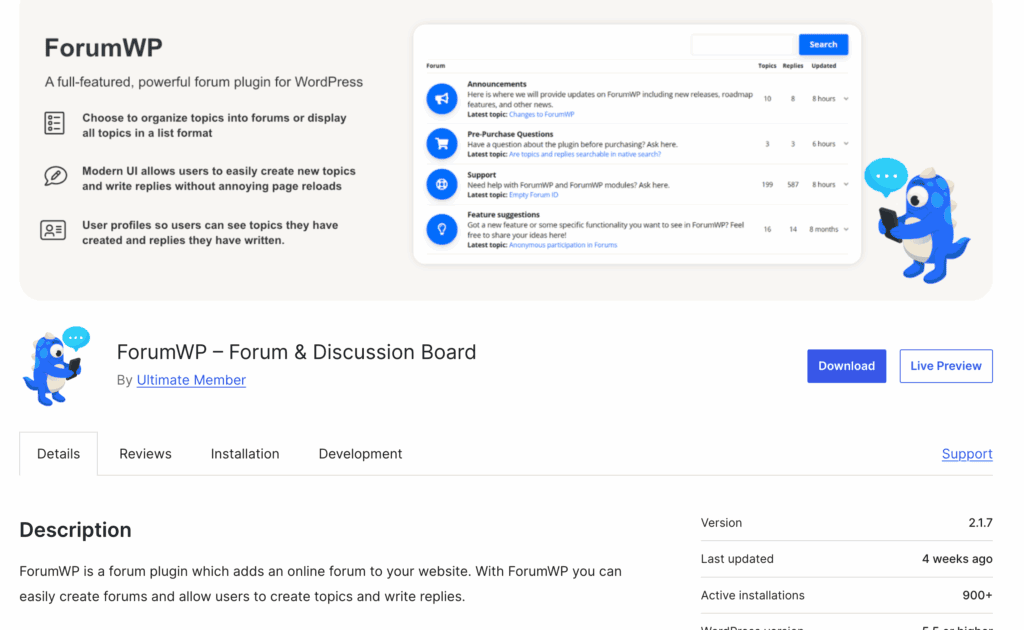Click the Description heading
1024x630 pixels.
click(75, 529)
